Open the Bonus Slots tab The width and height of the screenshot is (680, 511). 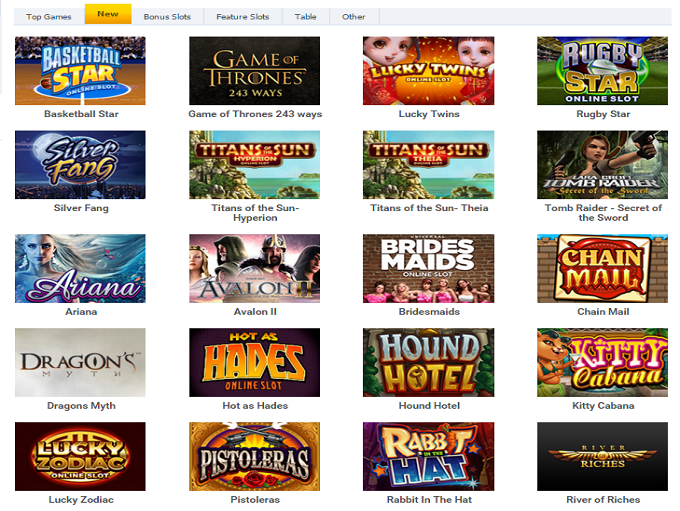click(167, 17)
